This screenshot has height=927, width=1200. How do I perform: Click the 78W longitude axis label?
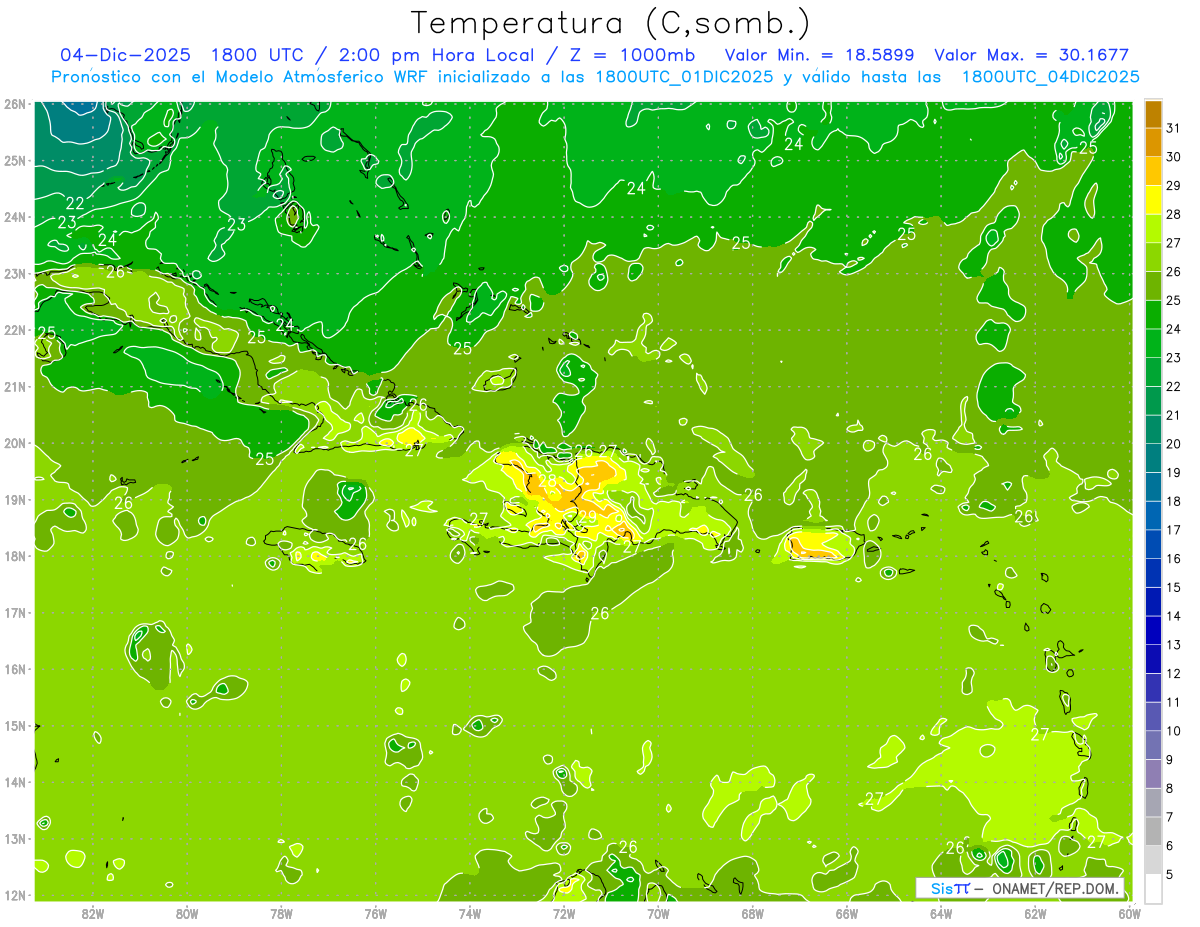281,913
